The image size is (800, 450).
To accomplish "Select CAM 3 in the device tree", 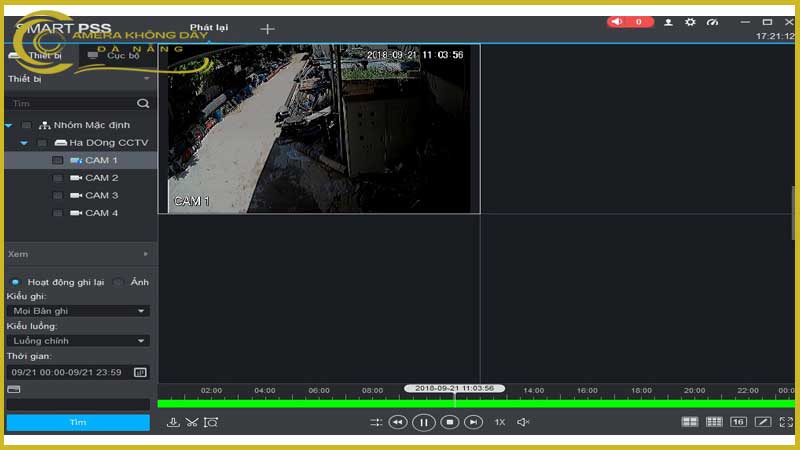I will click(x=101, y=195).
